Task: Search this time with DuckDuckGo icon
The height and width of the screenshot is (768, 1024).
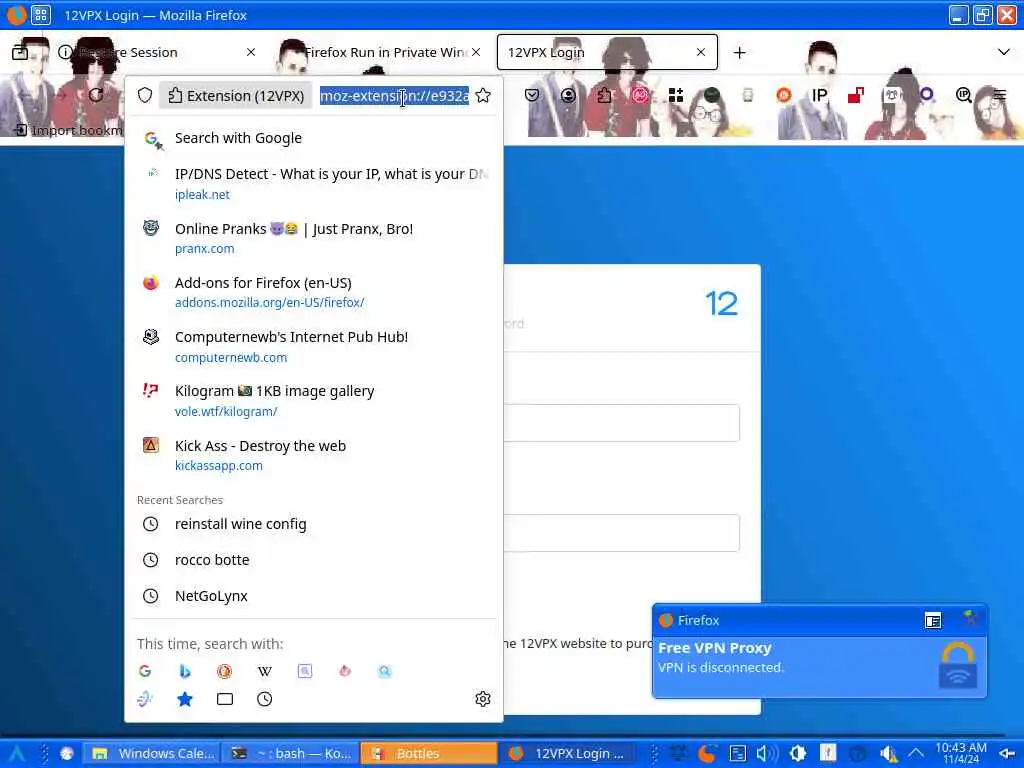Action: (x=225, y=671)
